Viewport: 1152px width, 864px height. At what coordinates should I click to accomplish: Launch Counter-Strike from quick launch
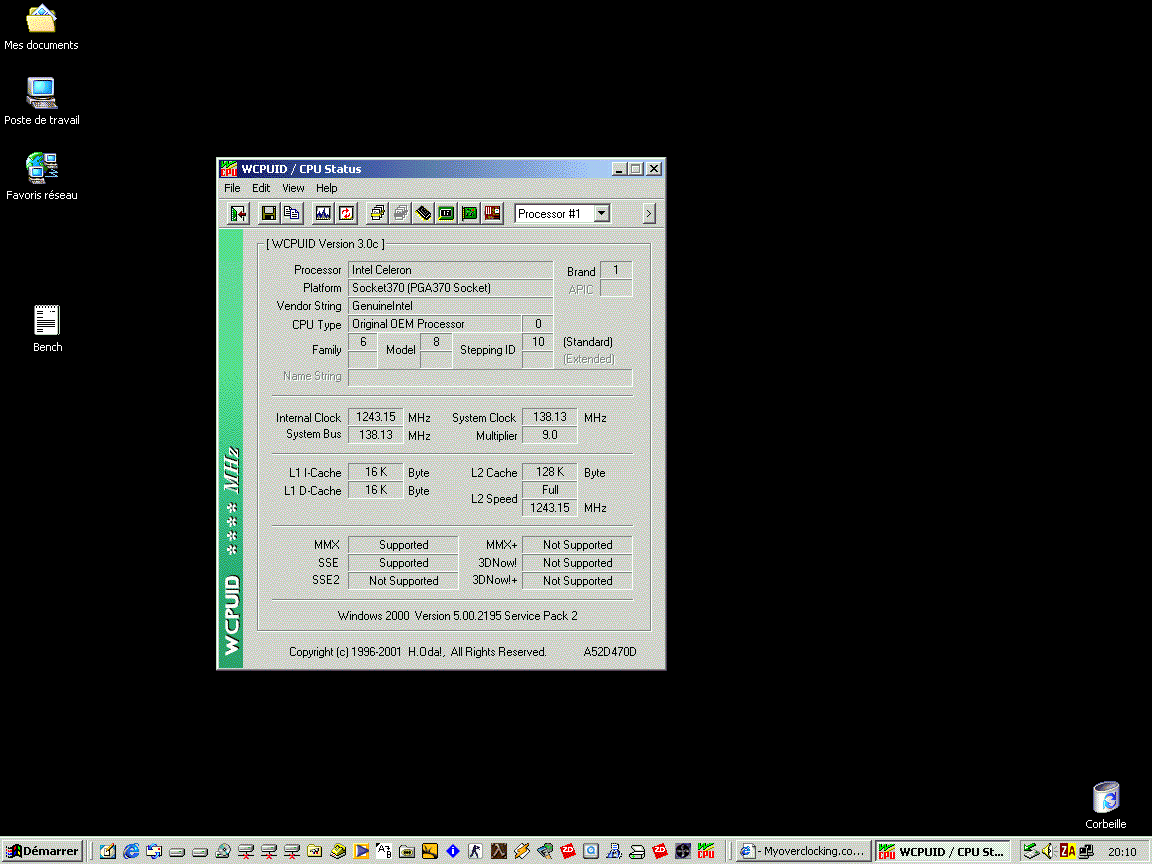click(475, 852)
